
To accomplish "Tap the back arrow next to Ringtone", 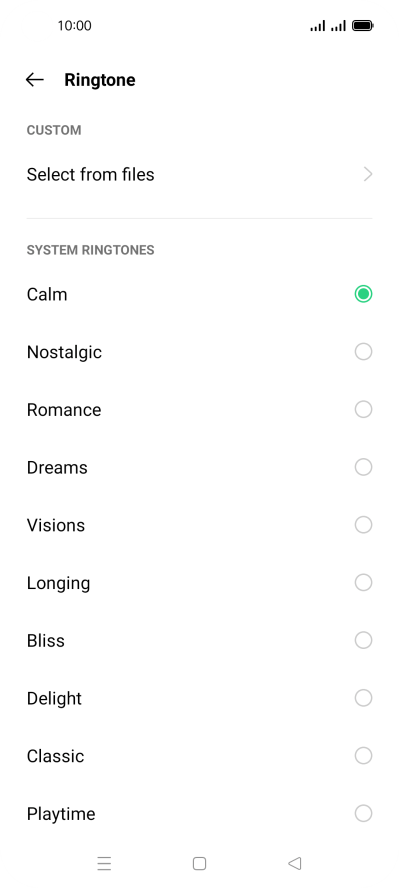I will click(35, 80).
